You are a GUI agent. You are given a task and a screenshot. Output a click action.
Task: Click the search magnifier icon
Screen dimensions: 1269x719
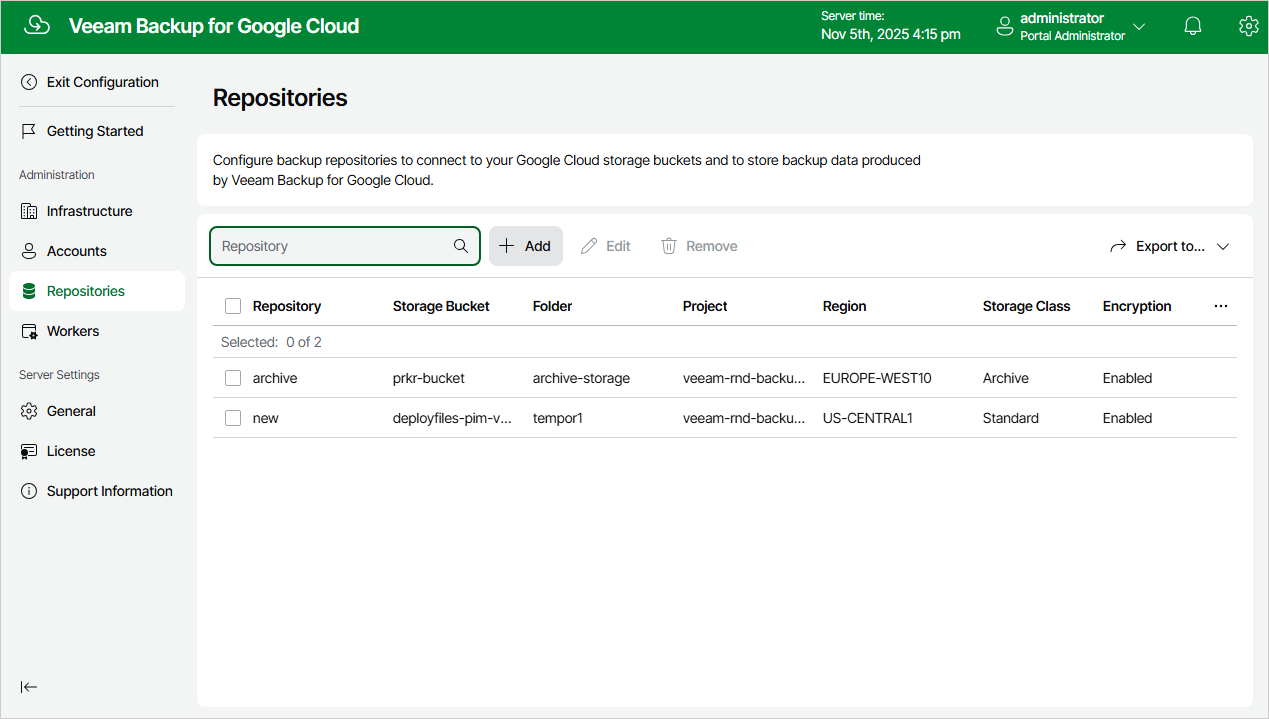click(x=461, y=246)
